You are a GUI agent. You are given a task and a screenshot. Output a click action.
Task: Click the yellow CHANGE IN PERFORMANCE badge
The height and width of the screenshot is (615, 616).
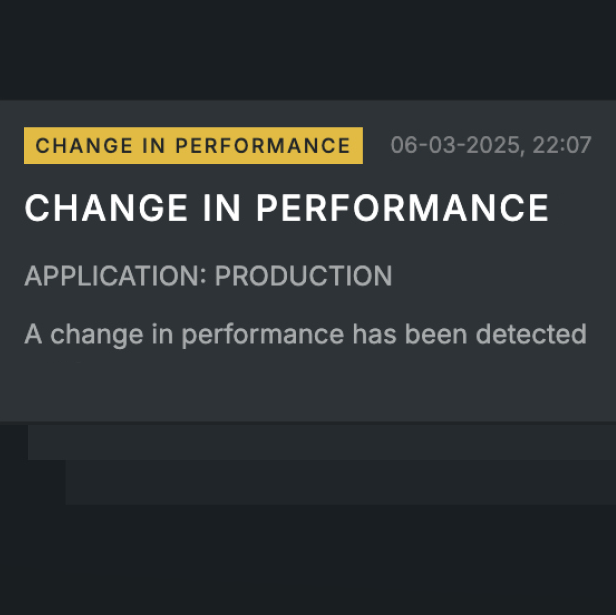[193, 146]
